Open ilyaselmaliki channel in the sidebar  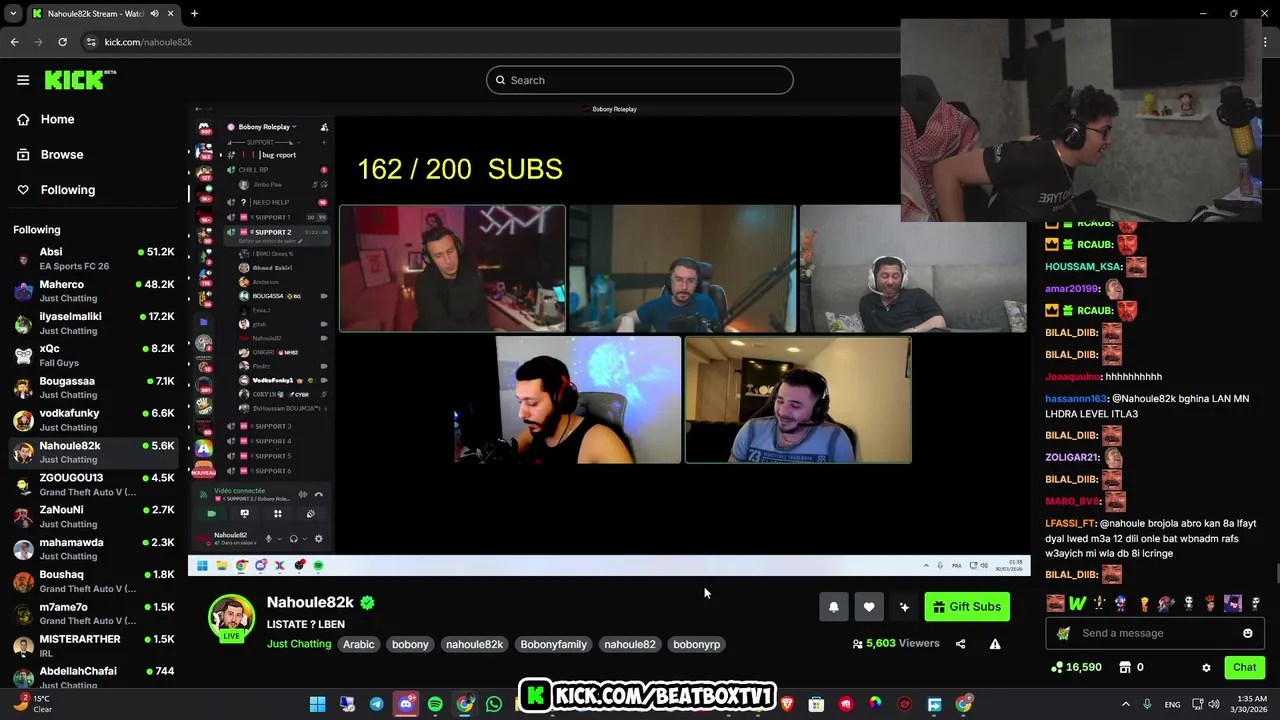click(x=94, y=323)
